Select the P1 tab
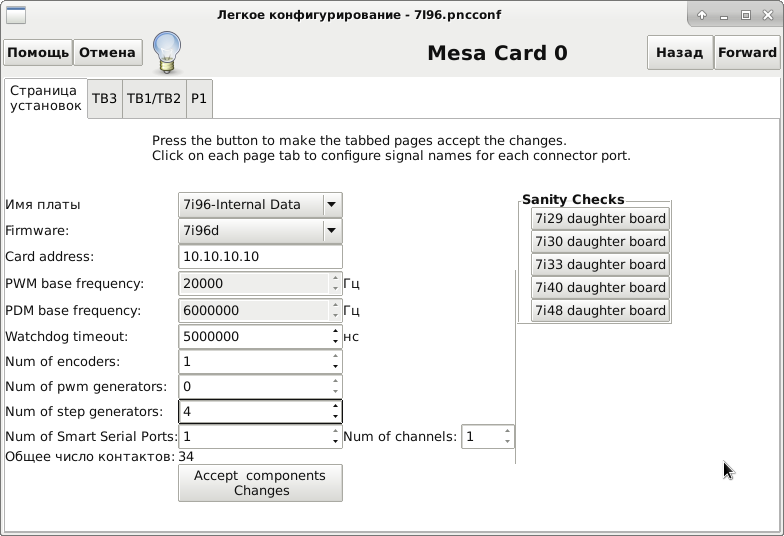Viewport: 784px width, 536px height. click(x=199, y=99)
